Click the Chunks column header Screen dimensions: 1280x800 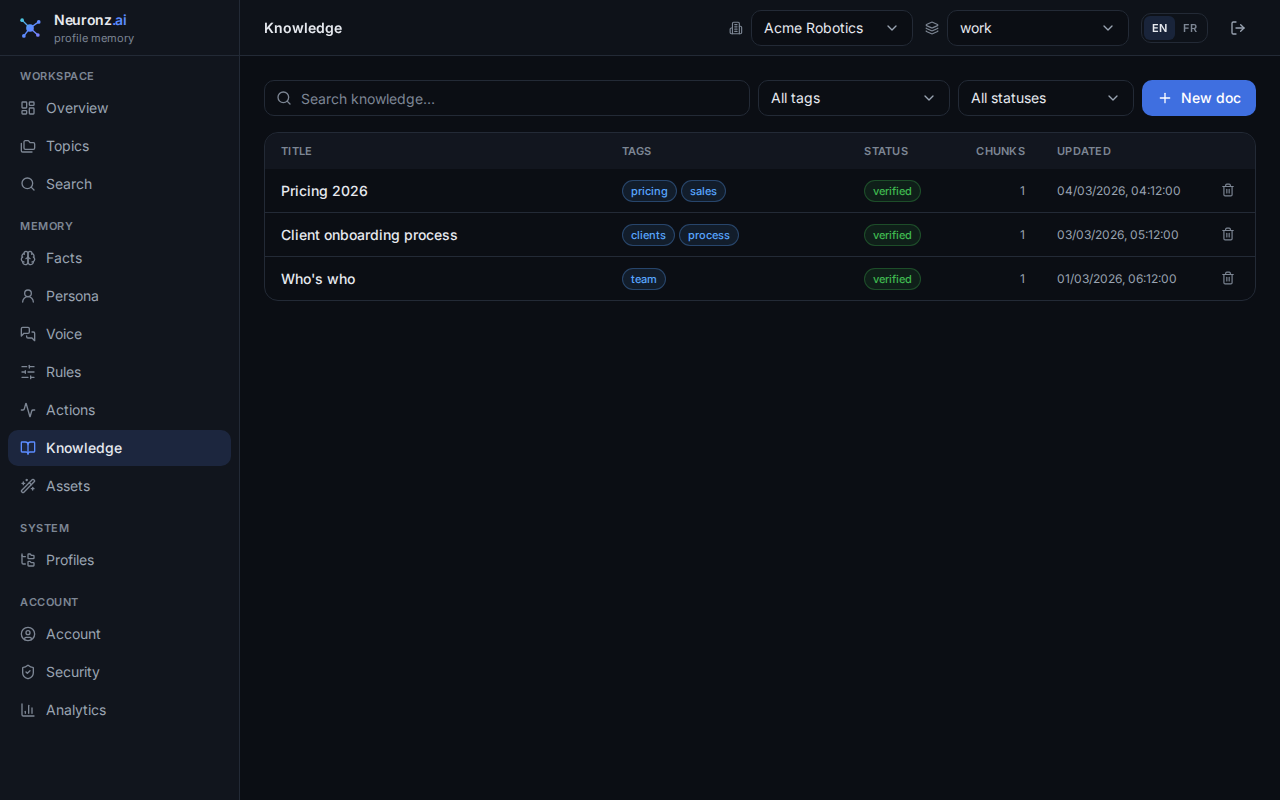1000,151
